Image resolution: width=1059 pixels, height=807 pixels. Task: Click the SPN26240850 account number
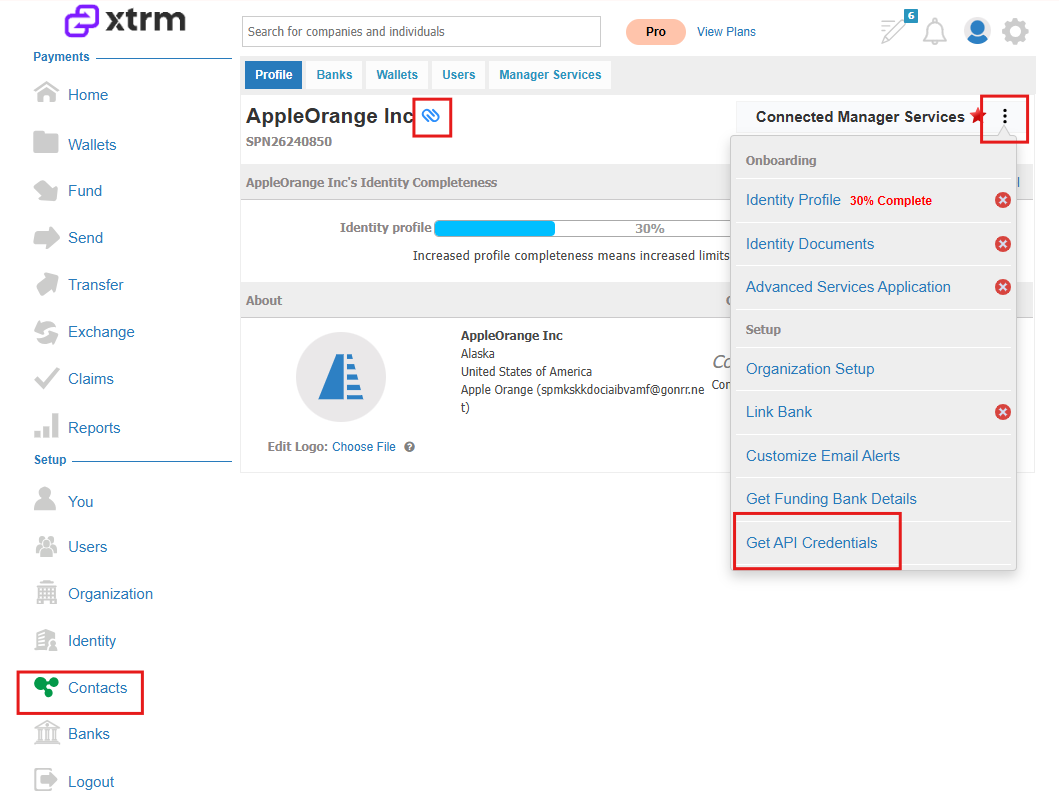[x=288, y=142]
